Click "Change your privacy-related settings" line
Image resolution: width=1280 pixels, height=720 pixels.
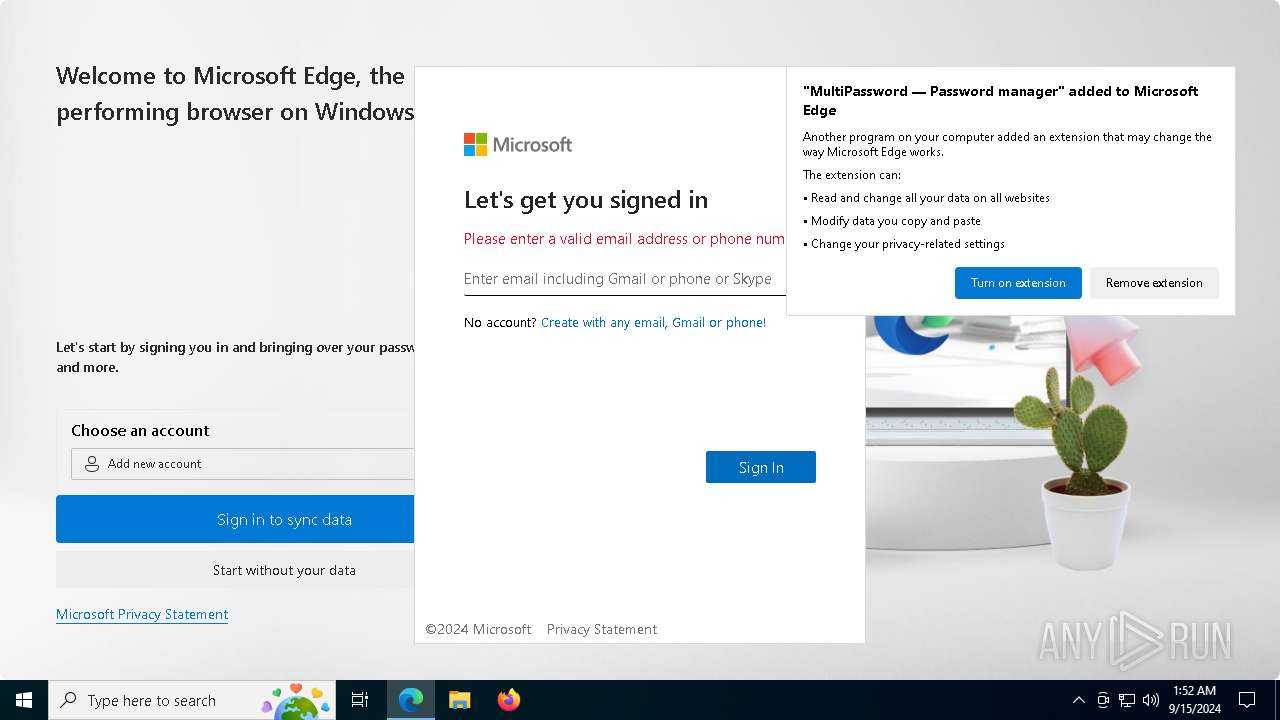click(x=904, y=244)
